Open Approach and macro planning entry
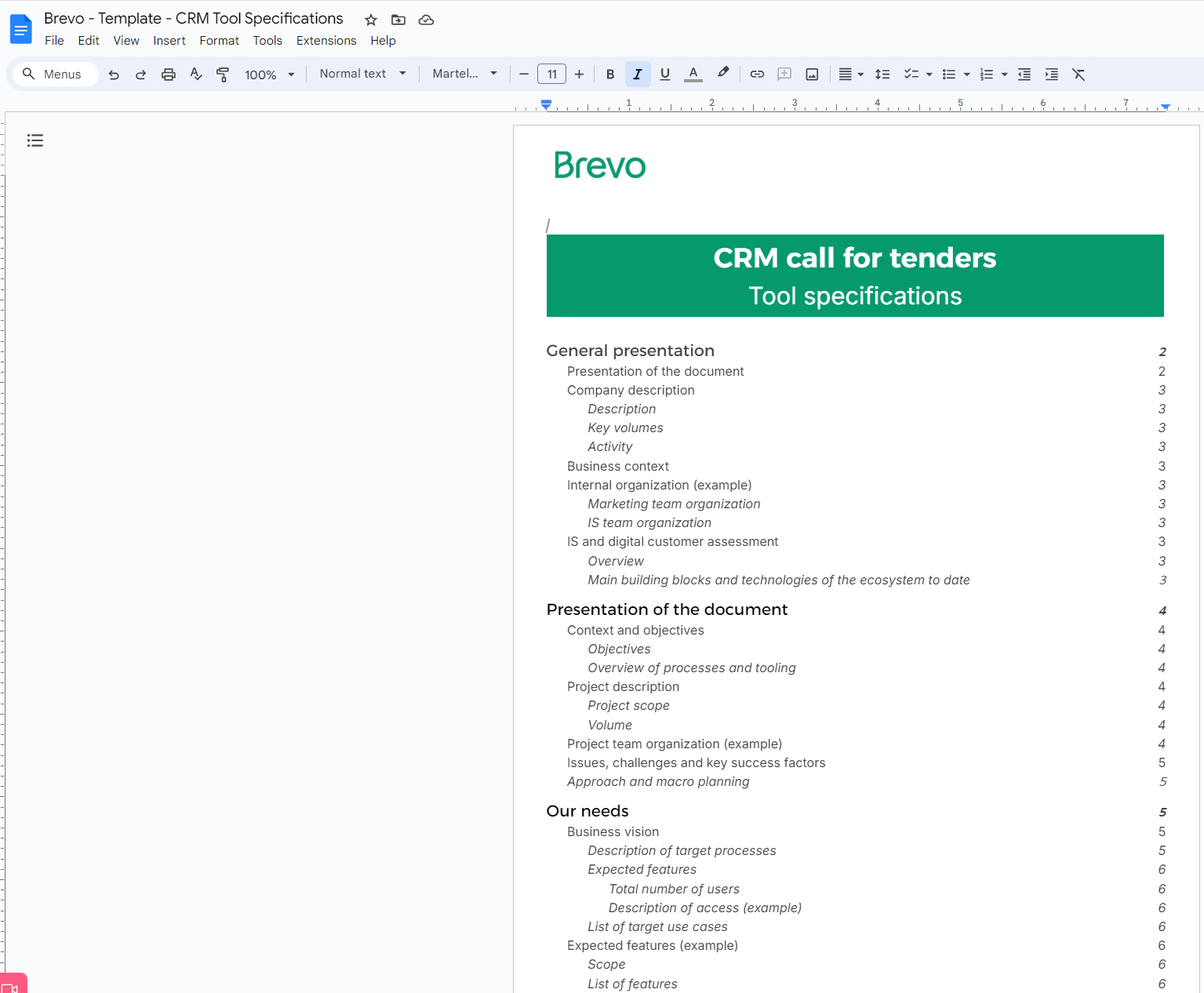 [x=658, y=781]
